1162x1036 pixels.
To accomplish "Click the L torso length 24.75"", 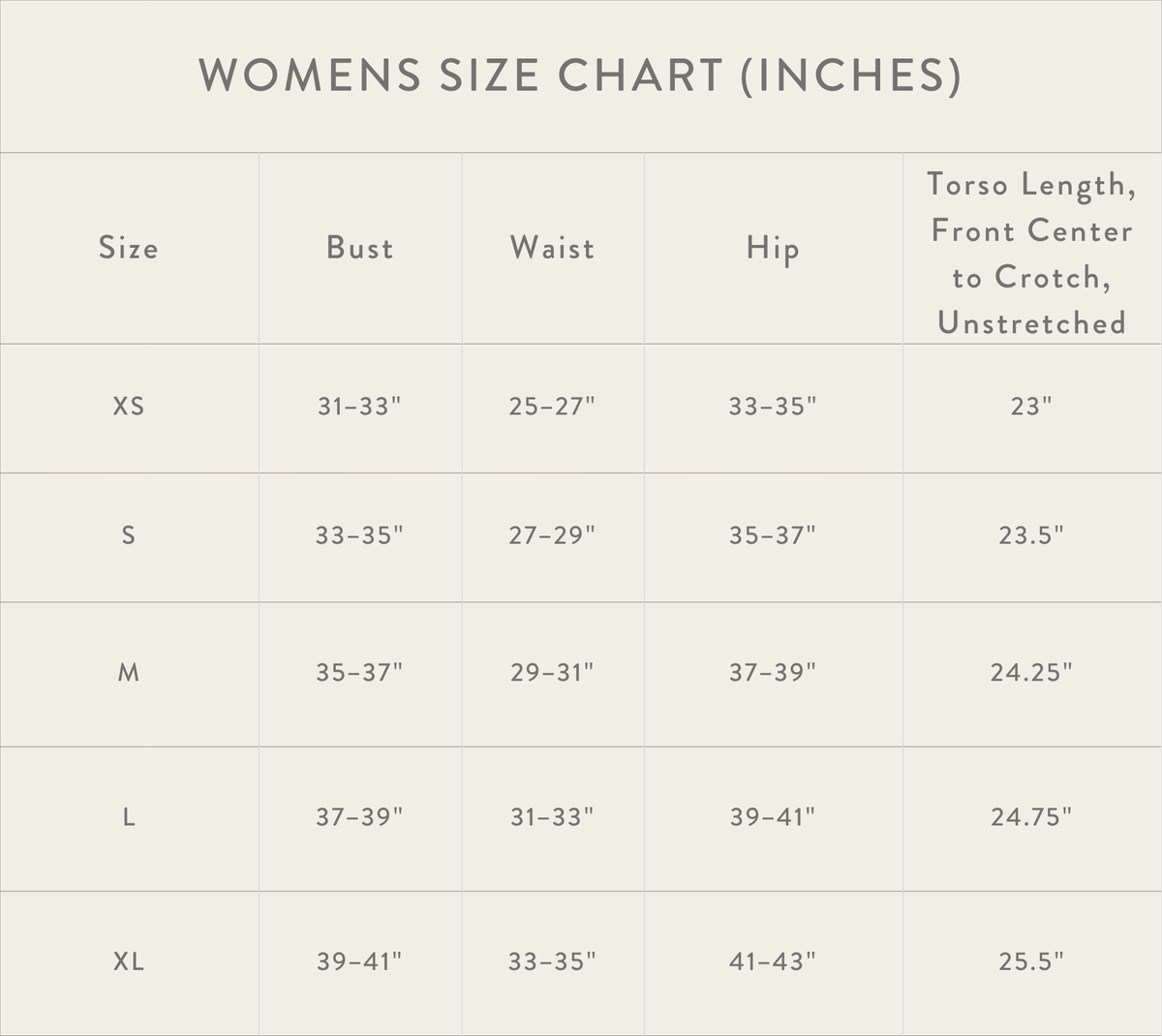I will coord(1031,817).
